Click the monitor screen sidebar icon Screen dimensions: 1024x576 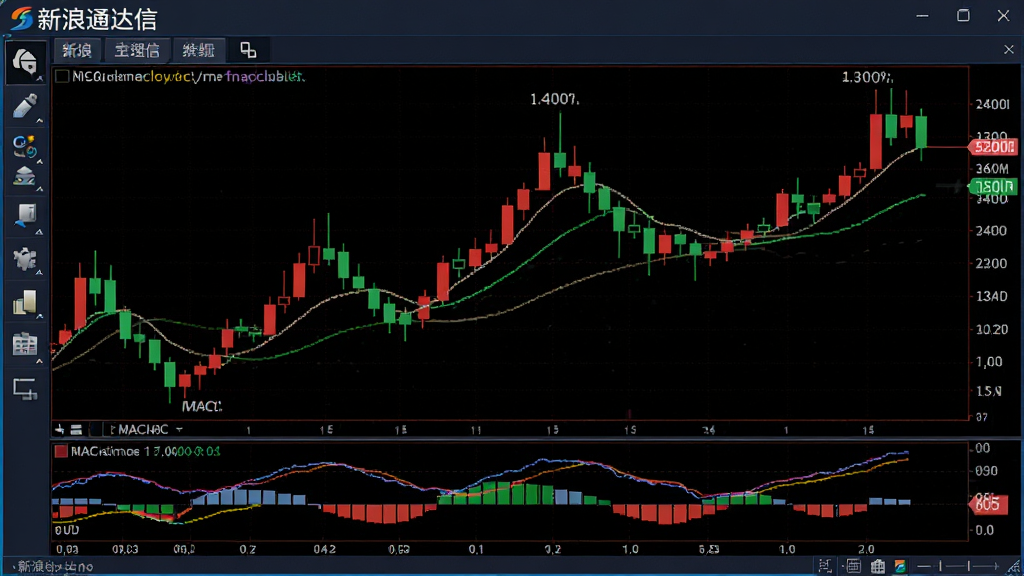[25, 389]
